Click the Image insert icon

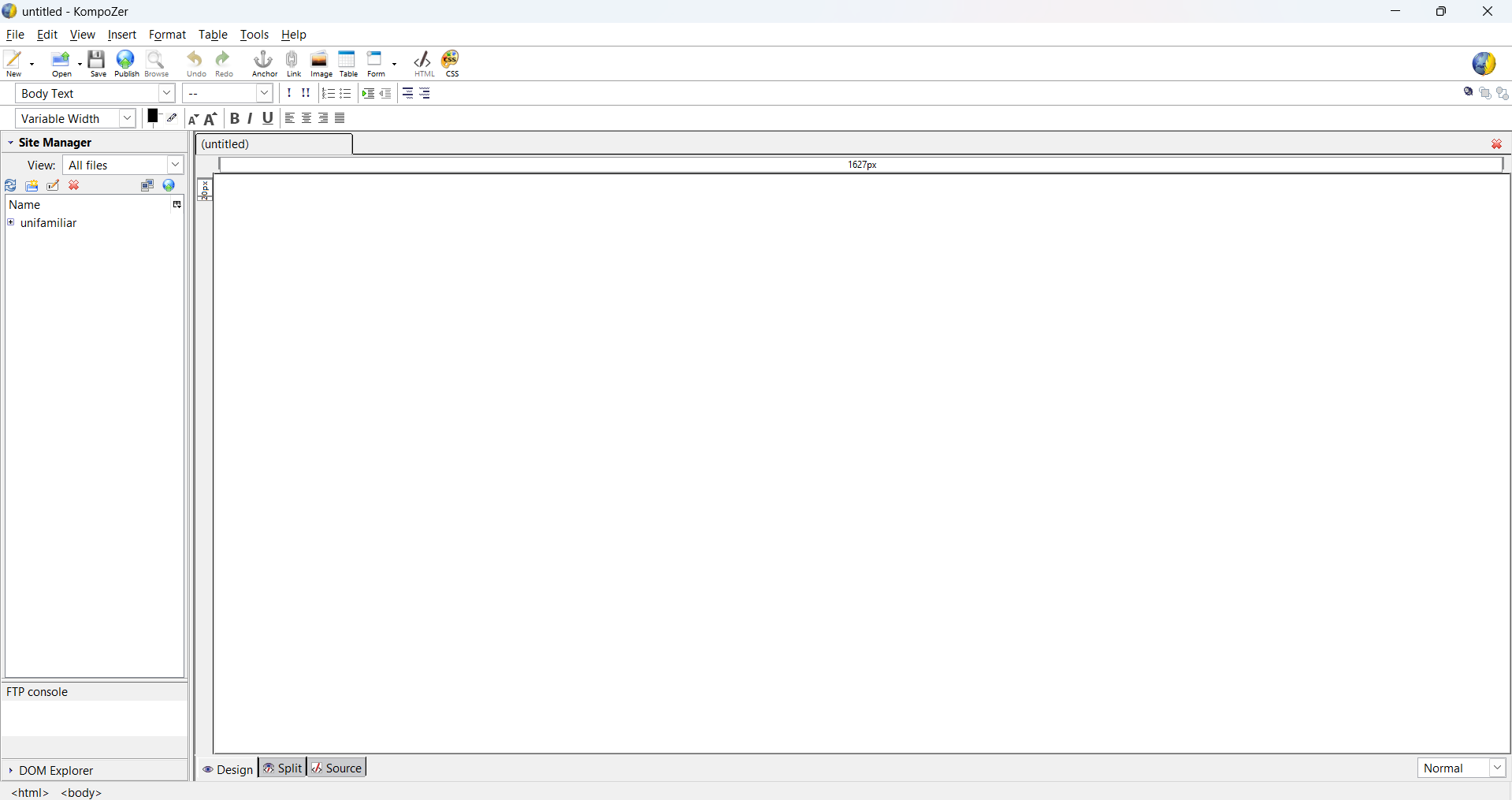tap(320, 63)
